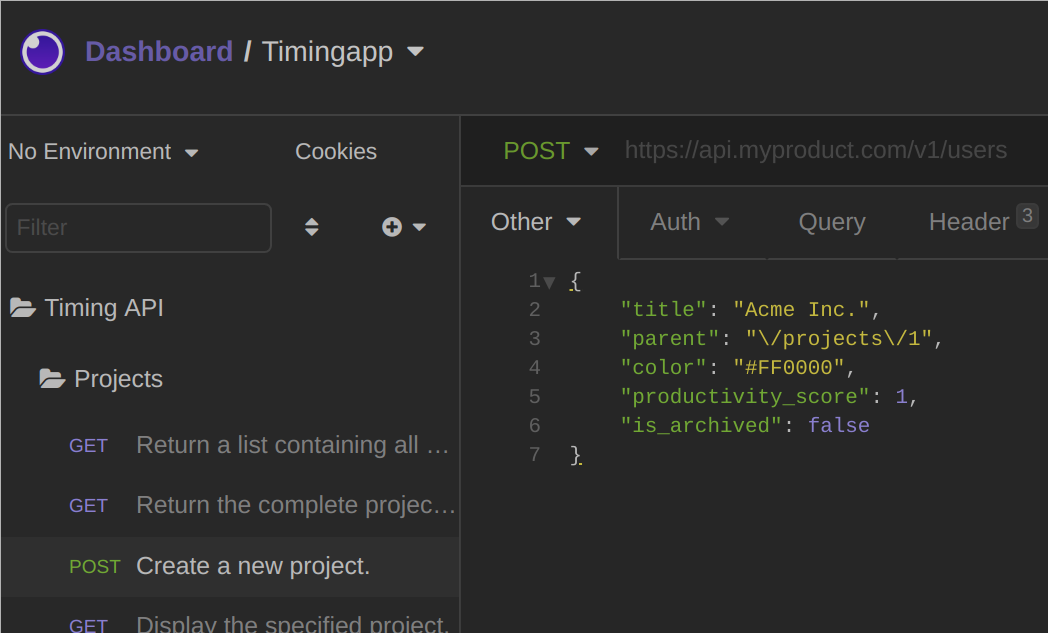Viewport: 1048px width, 633px height.
Task: Switch to the Header tab
Action: 969,222
